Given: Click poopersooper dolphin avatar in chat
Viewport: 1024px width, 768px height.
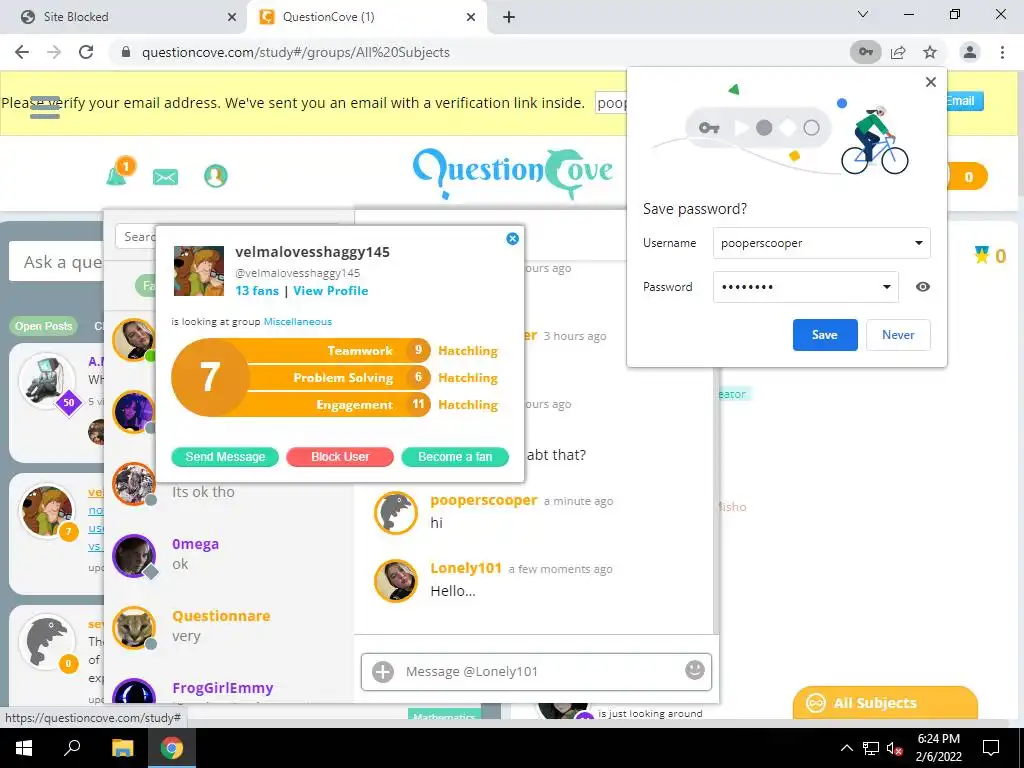Looking at the screenshot, I should point(396,513).
